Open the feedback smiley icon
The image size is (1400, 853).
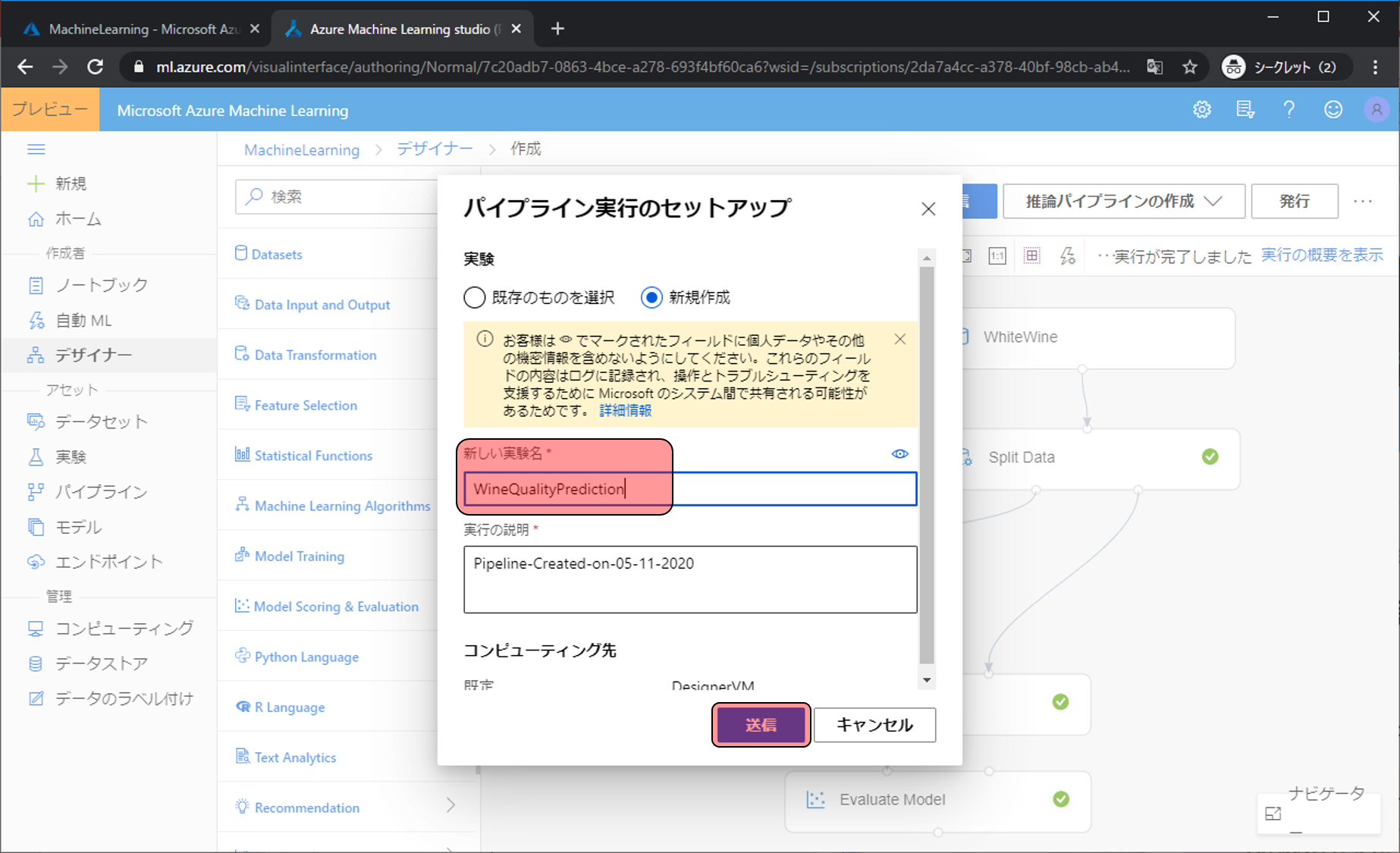point(1333,110)
